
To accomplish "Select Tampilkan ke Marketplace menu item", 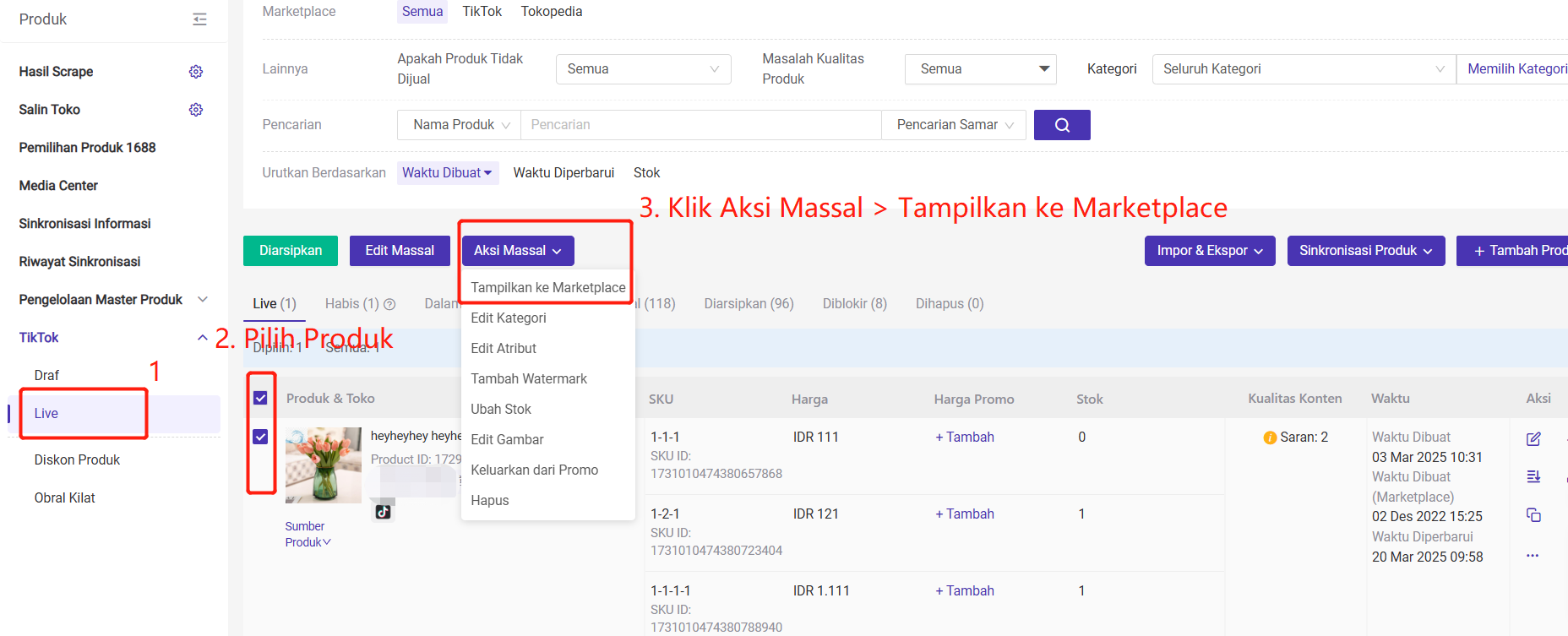I will click(547, 288).
